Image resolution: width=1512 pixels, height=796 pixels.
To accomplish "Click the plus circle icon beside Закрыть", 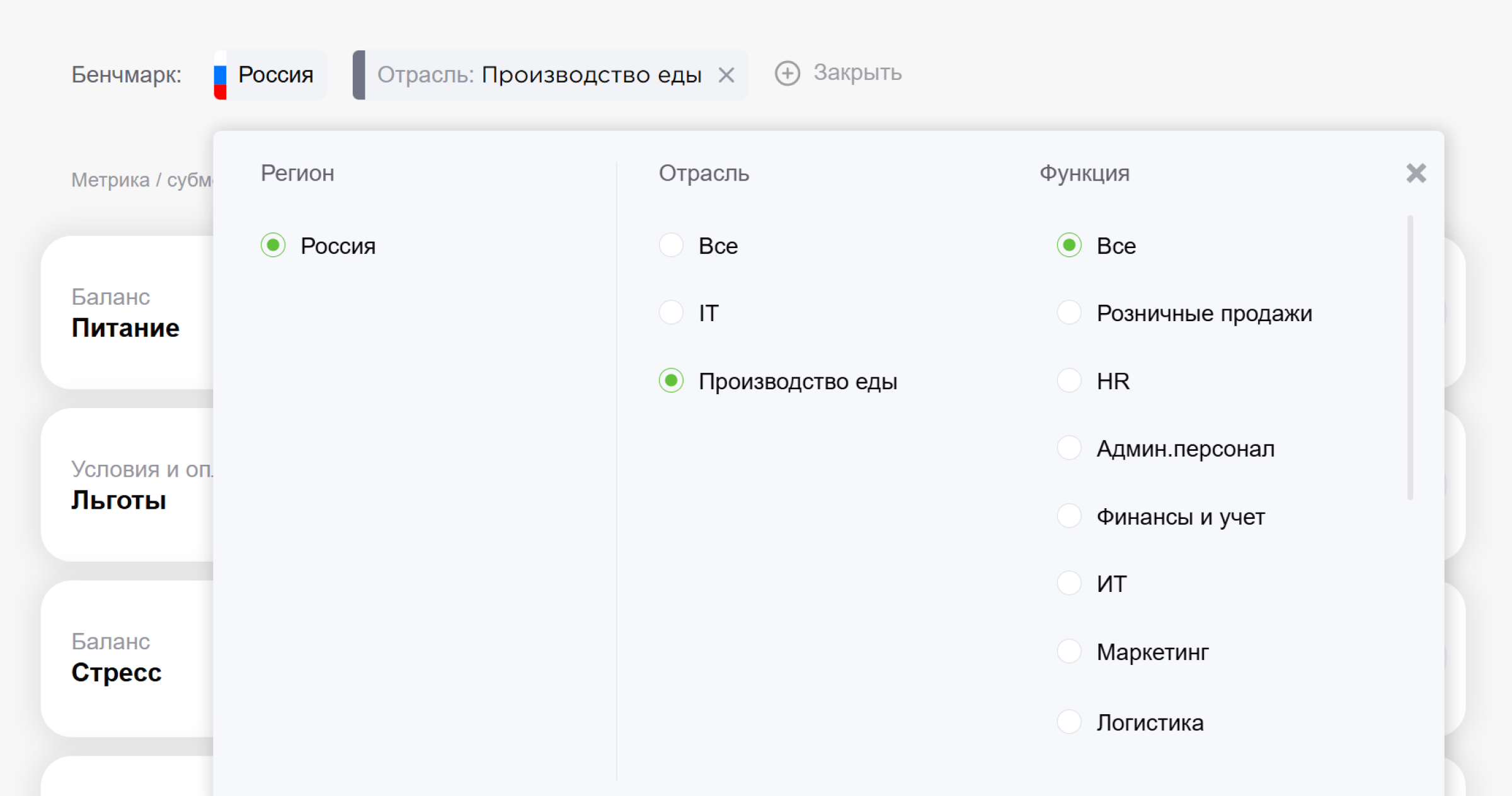I will [787, 74].
